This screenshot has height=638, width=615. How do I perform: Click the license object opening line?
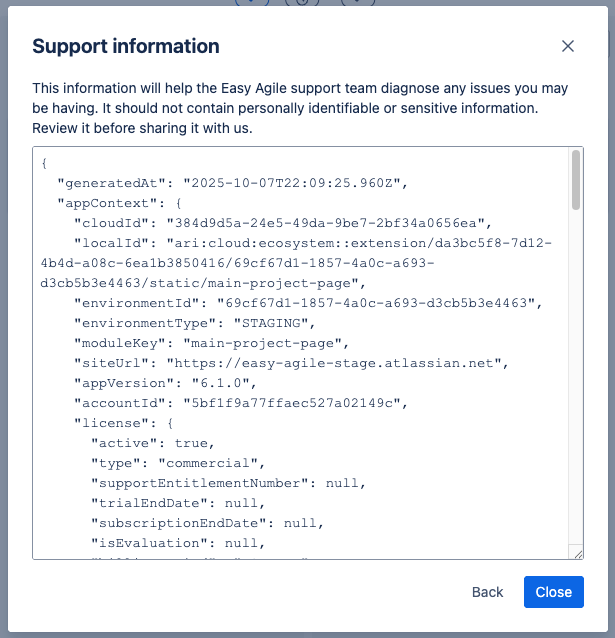point(124,423)
